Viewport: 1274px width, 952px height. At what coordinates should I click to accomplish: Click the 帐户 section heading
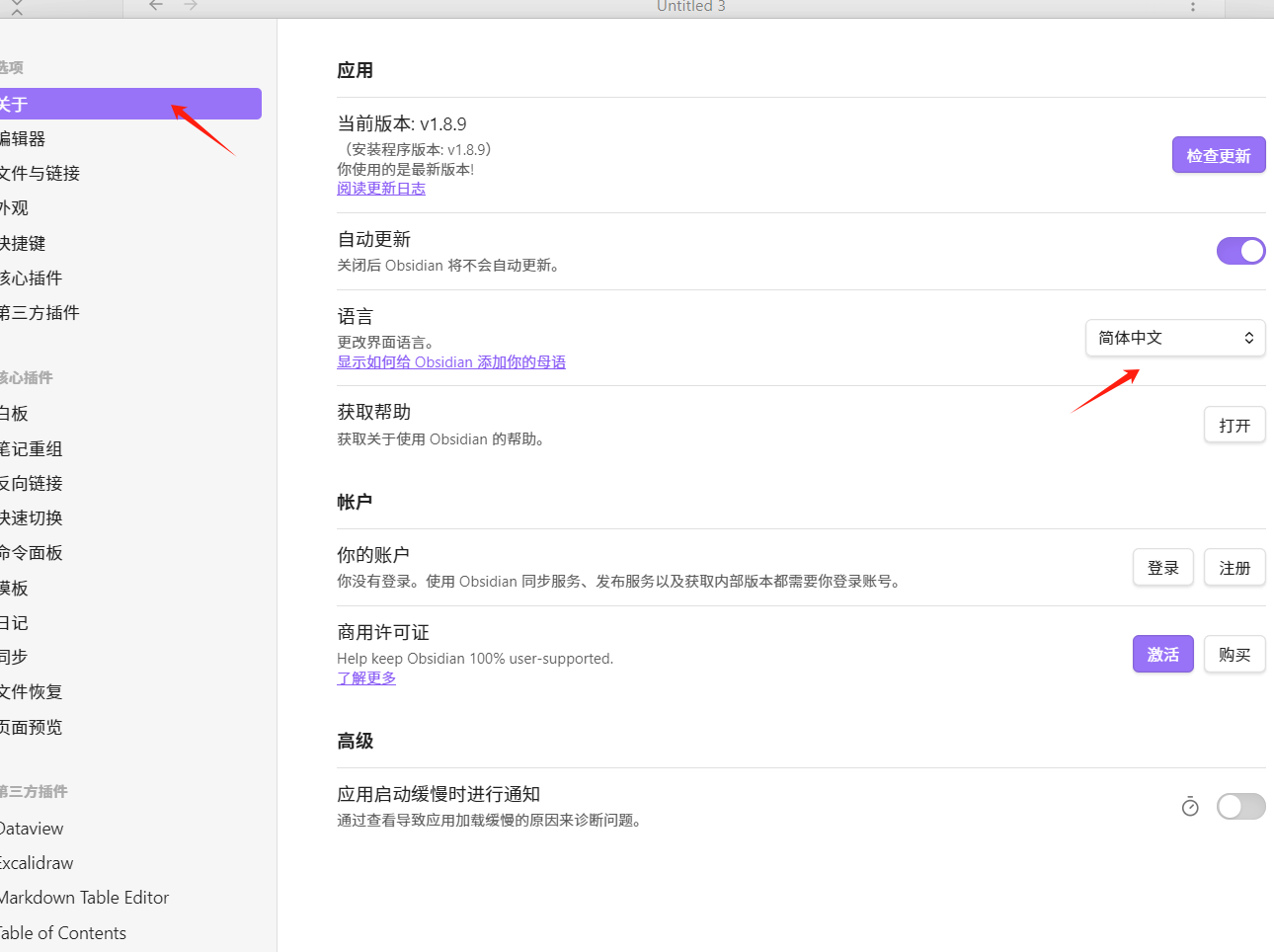pos(355,502)
